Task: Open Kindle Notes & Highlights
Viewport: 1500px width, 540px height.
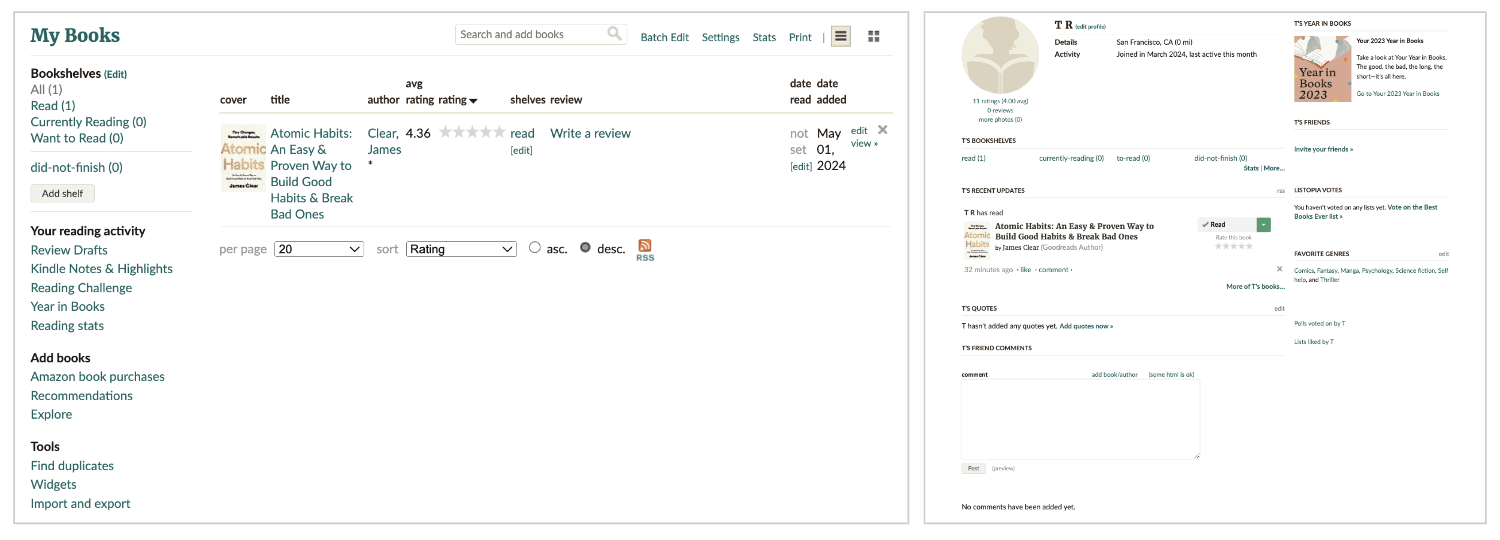Action: pos(102,269)
